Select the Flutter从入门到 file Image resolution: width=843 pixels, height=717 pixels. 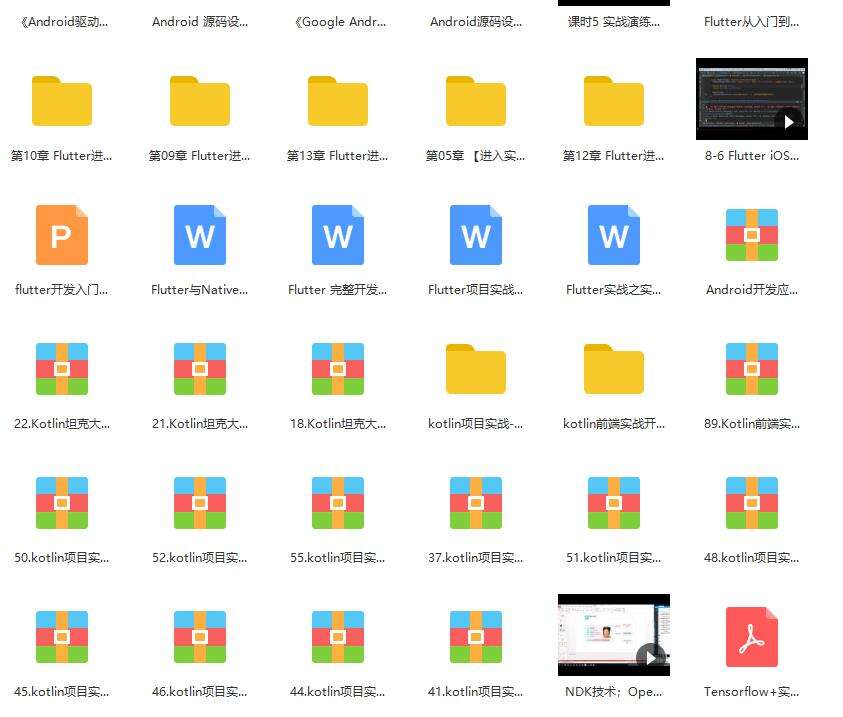coord(751,21)
